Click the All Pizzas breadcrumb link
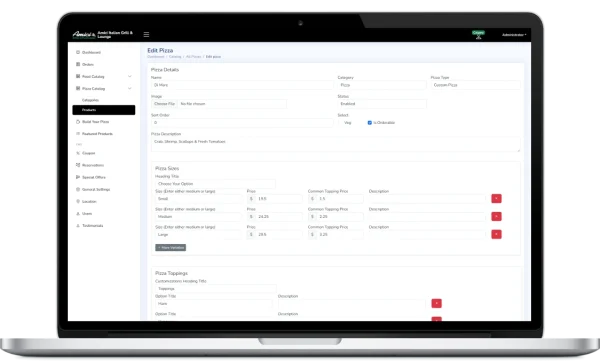Screen dimensions: 600x361 click(x=194, y=57)
